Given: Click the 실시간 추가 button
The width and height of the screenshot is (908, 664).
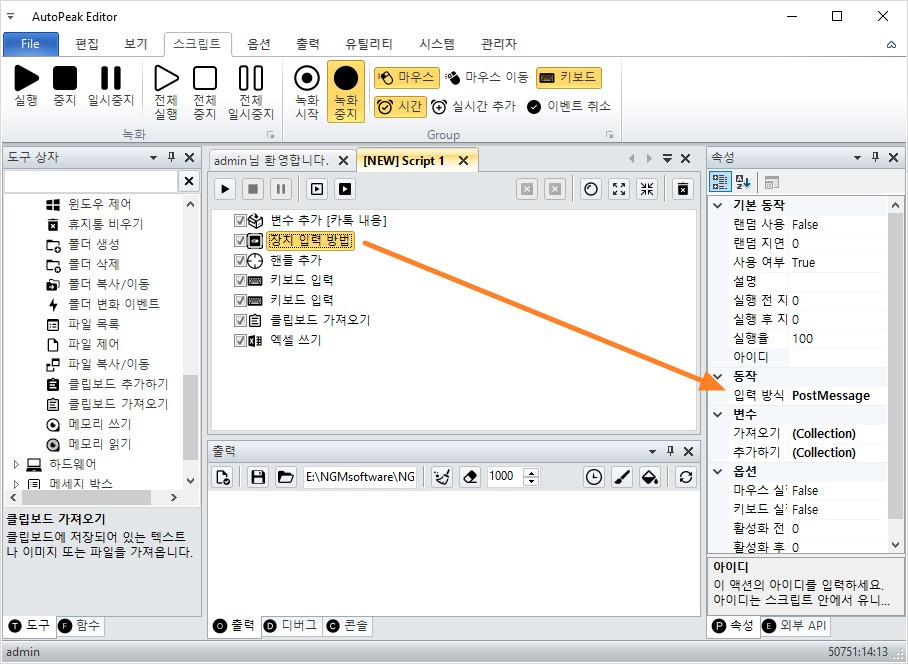Looking at the screenshot, I should click(474, 107).
